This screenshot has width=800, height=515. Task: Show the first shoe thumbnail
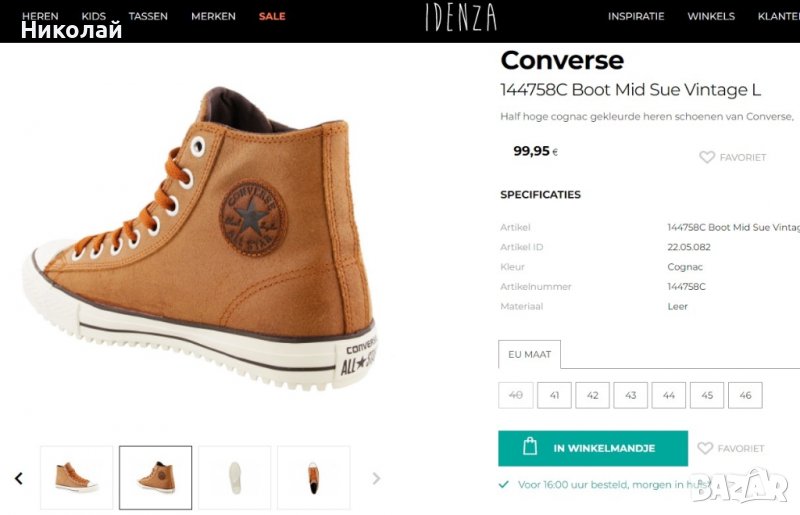tap(76, 478)
